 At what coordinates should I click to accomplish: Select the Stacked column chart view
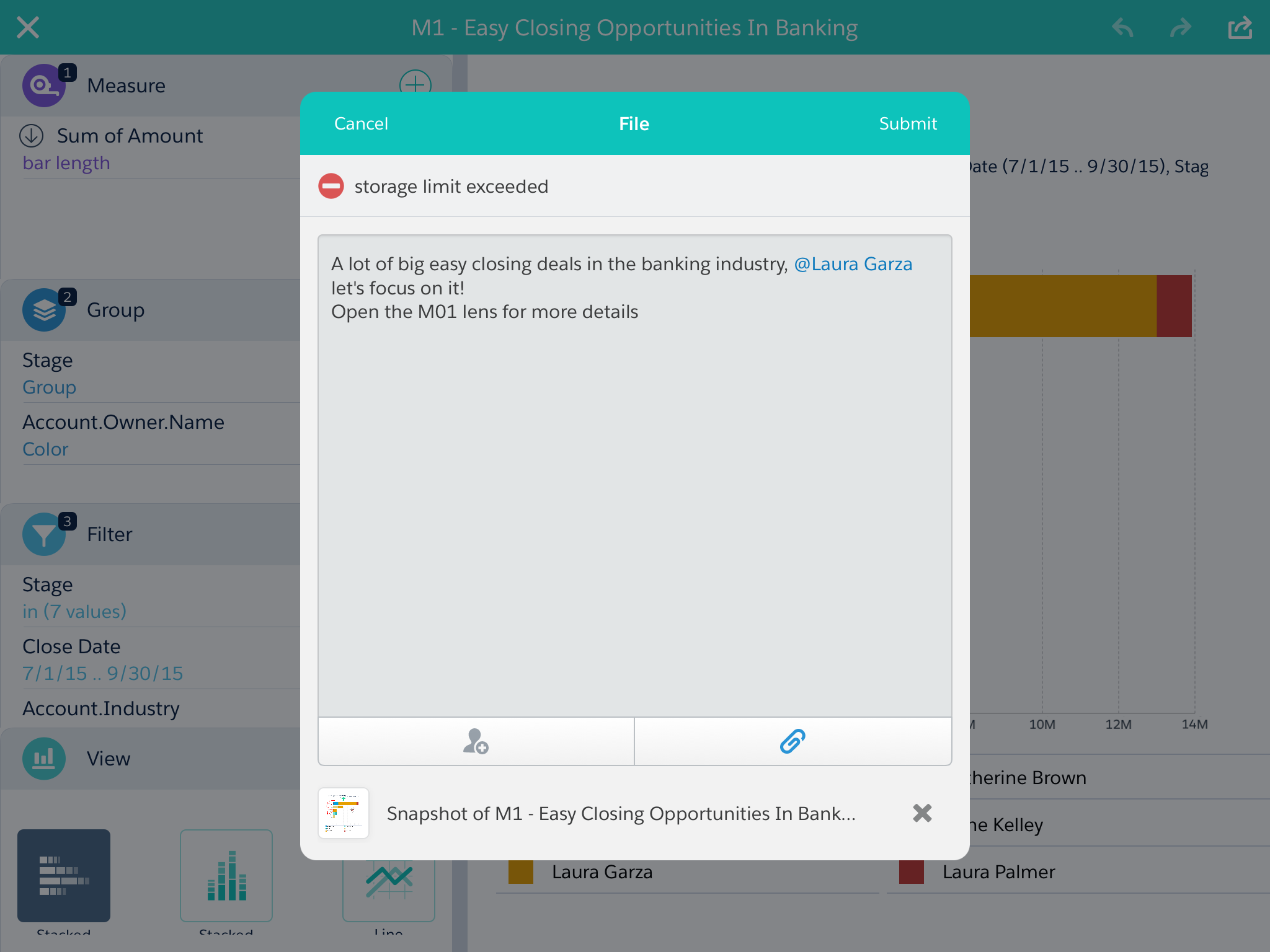(226, 875)
